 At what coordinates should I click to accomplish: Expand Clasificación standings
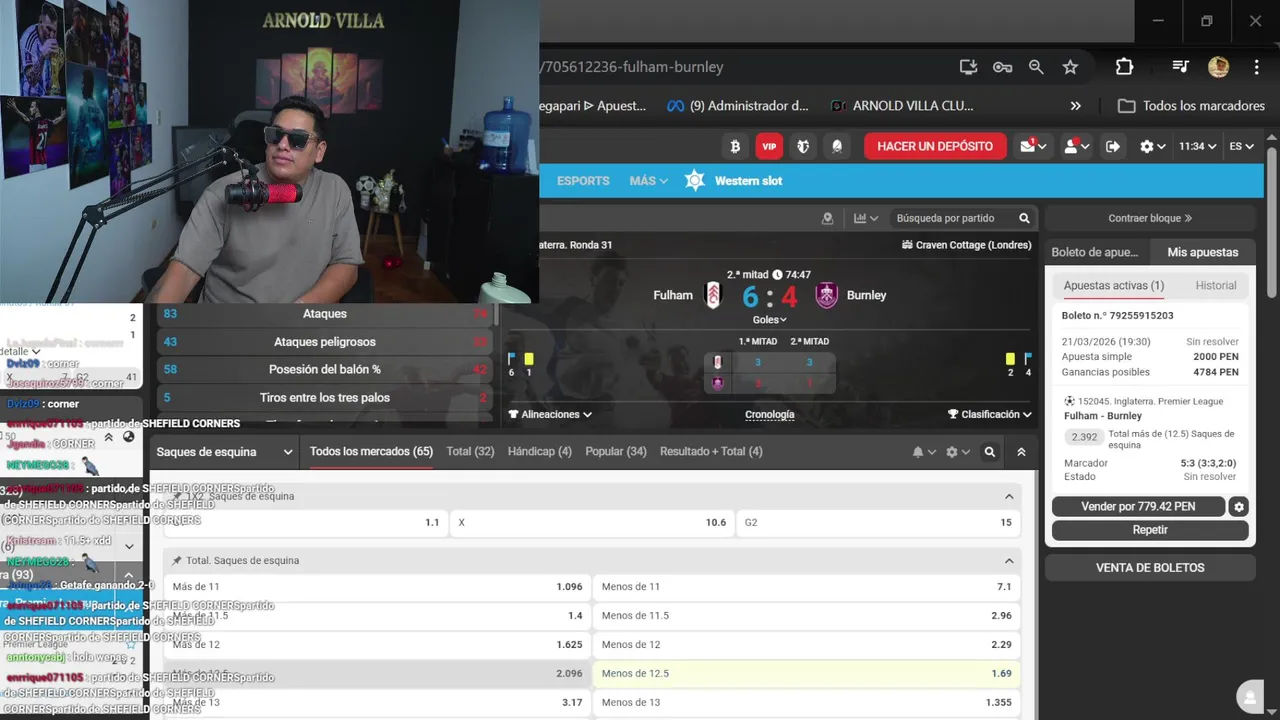click(x=990, y=414)
